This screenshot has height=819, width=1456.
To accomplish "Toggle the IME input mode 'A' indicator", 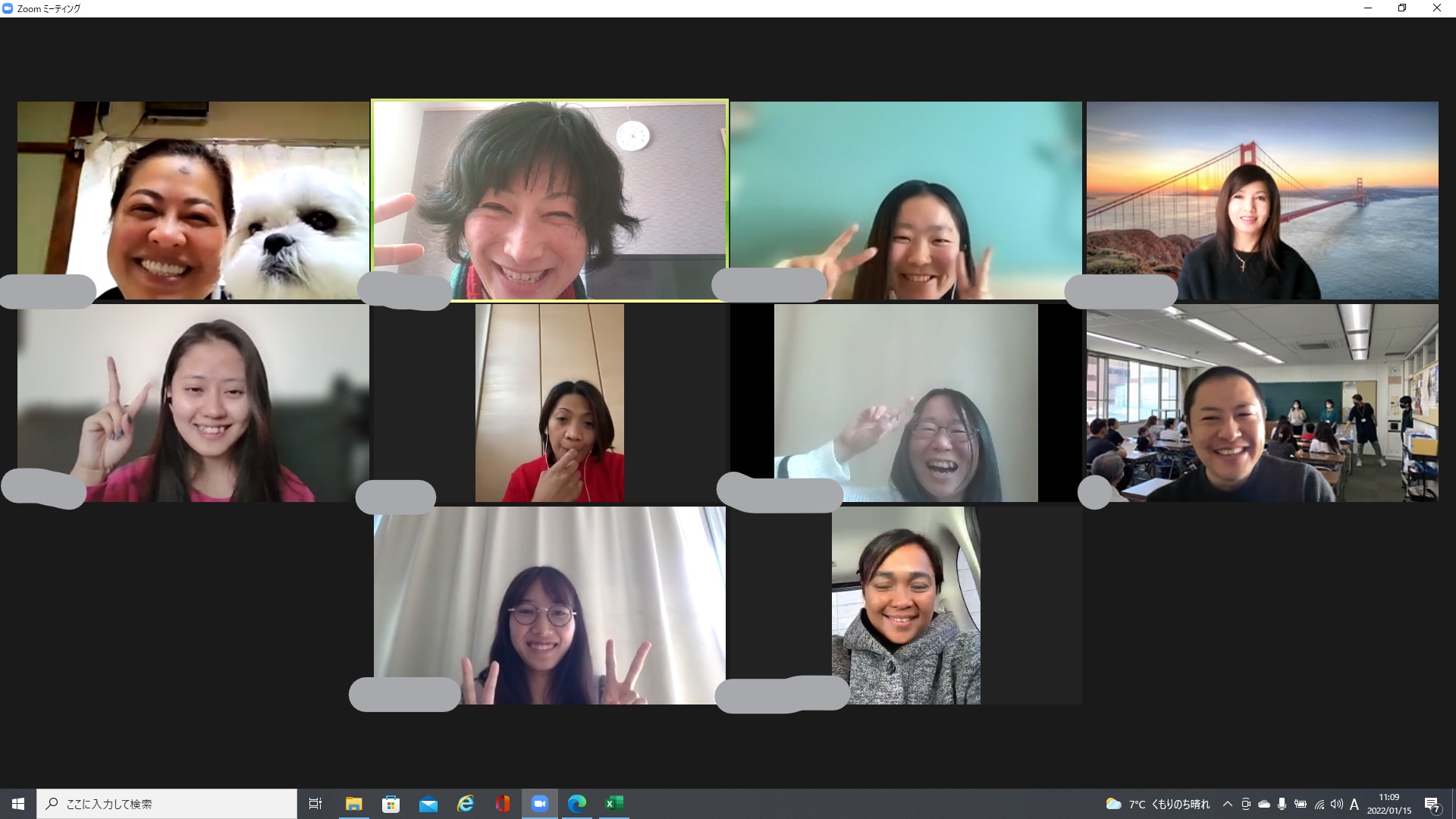I will click(x=1354, y=804).
